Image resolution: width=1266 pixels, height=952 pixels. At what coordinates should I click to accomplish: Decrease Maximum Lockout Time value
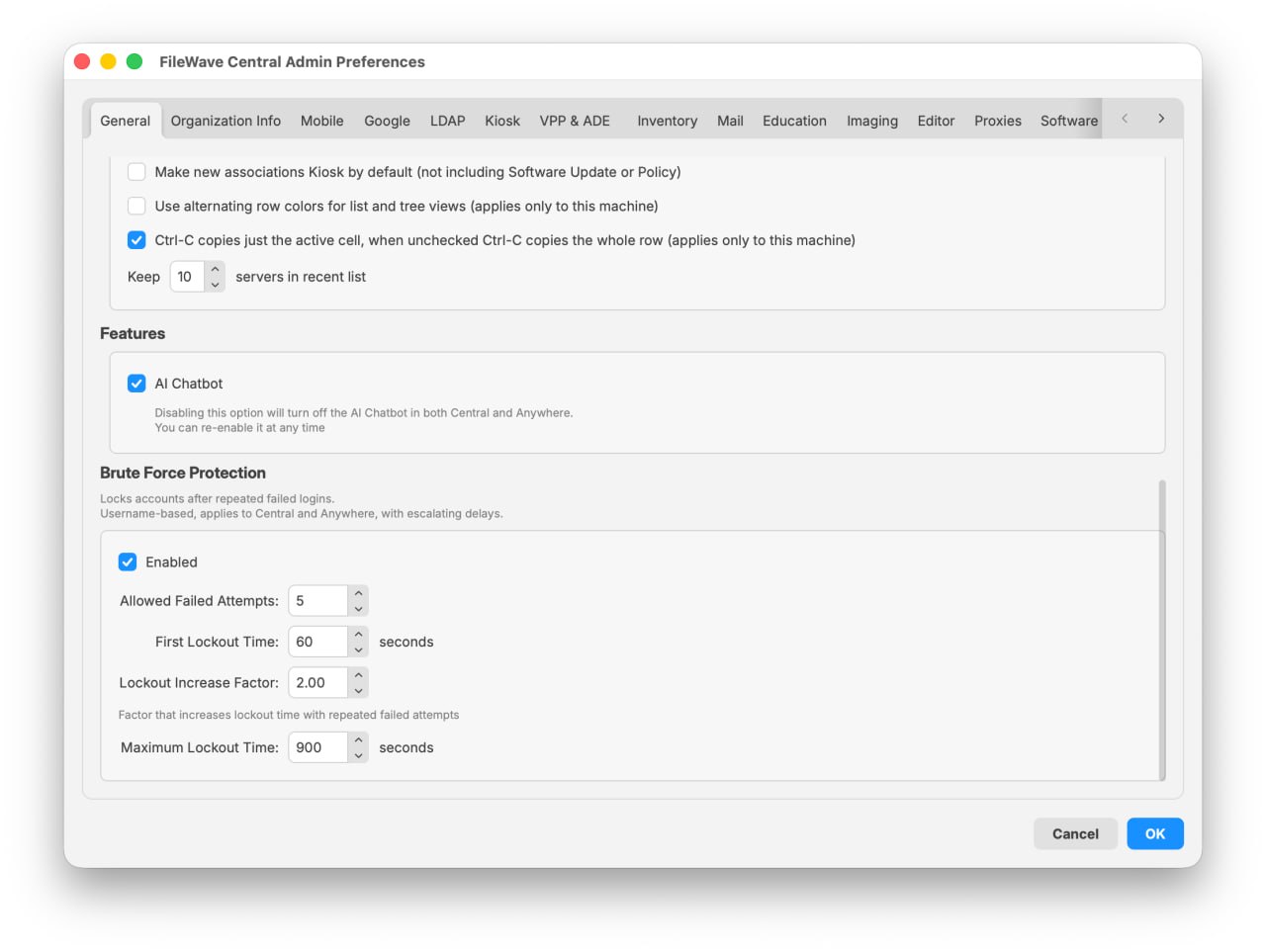[358, 755]
